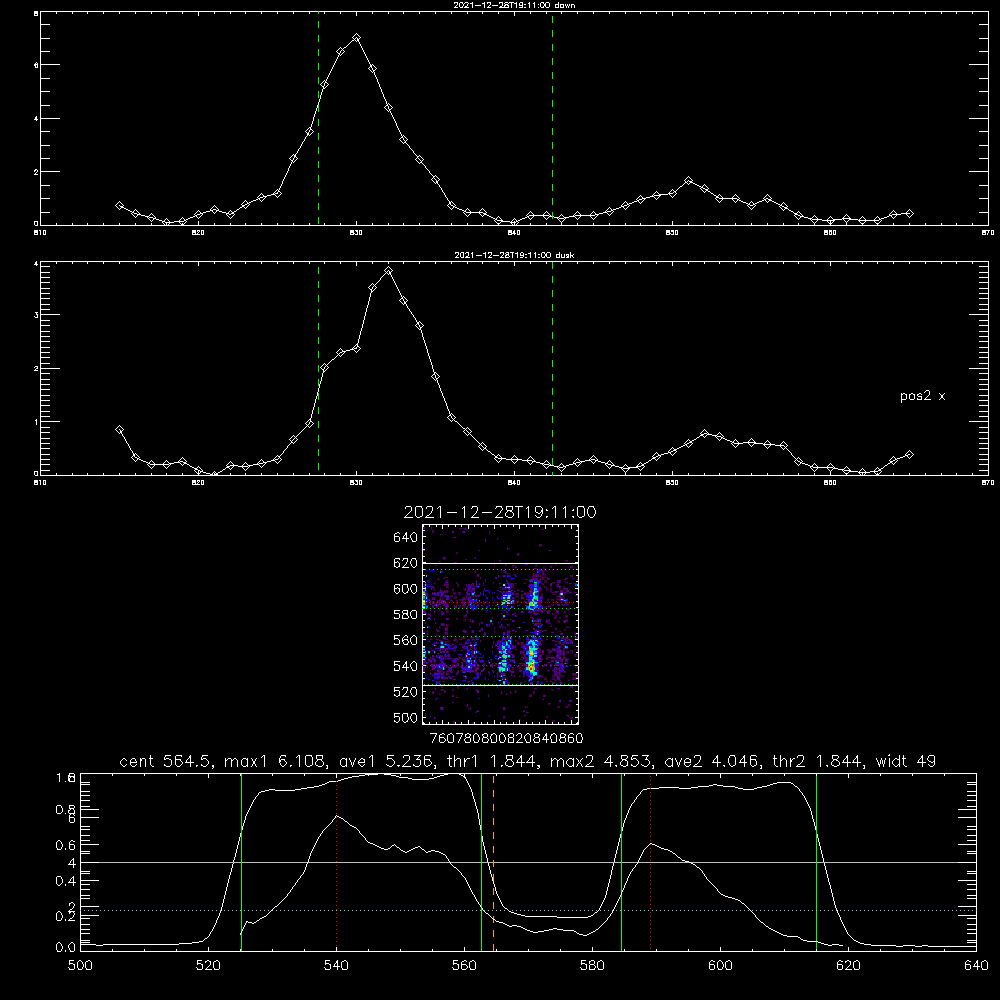Click the red dotted line near 589 in bottom plot
This screenshot has width=1000, height=1000.
[651, 862]
